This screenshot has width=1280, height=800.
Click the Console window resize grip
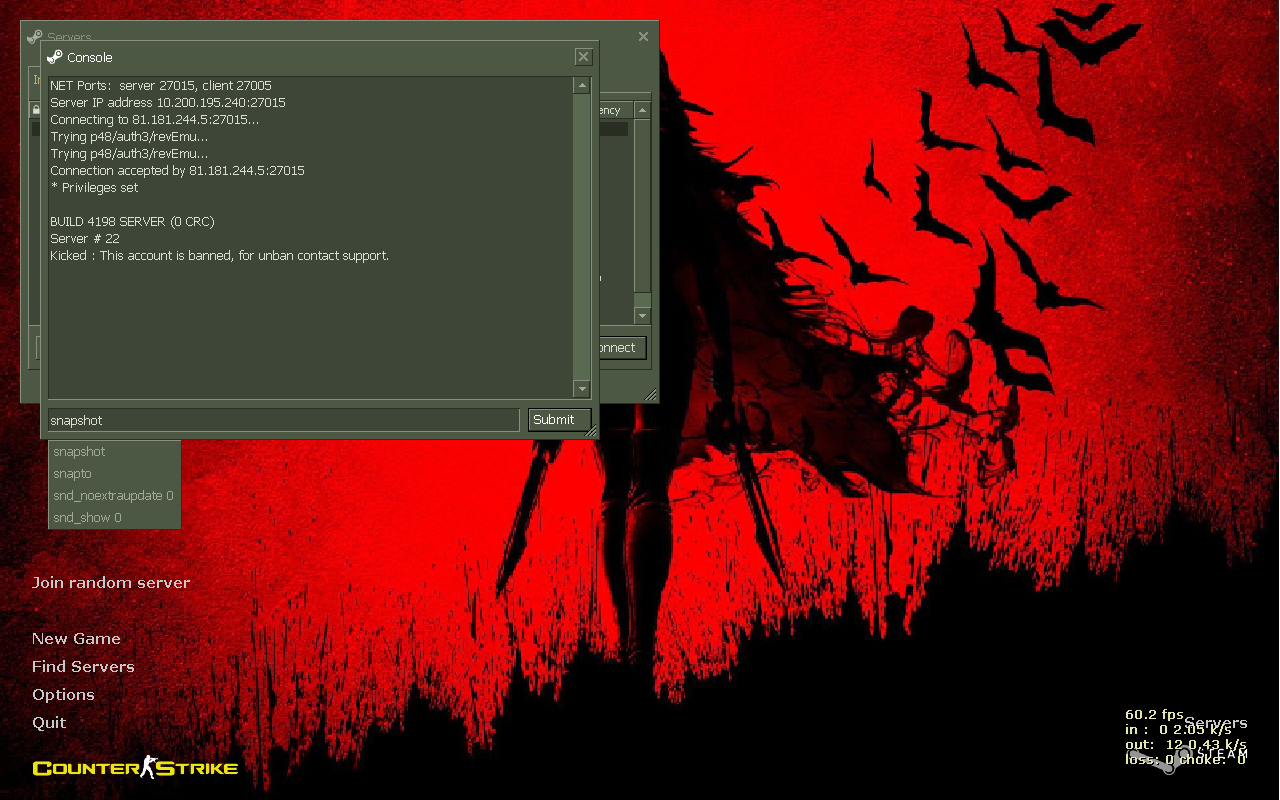pos(591,431)
